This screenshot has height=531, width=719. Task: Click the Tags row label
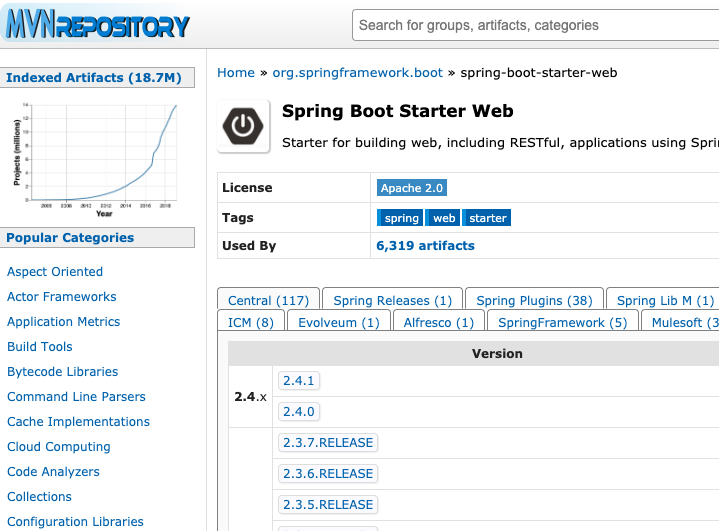point(238,218)
